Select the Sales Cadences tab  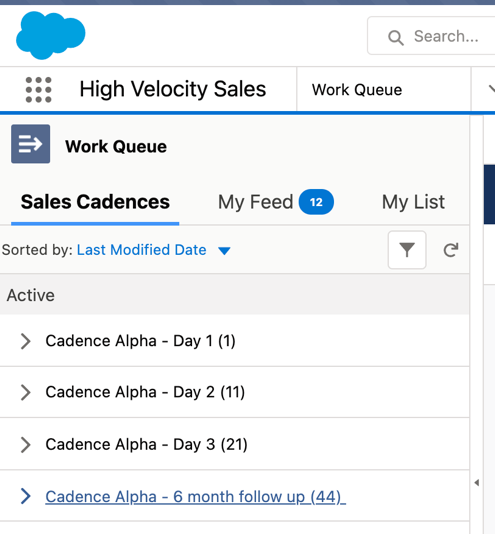tap(95, 202)
